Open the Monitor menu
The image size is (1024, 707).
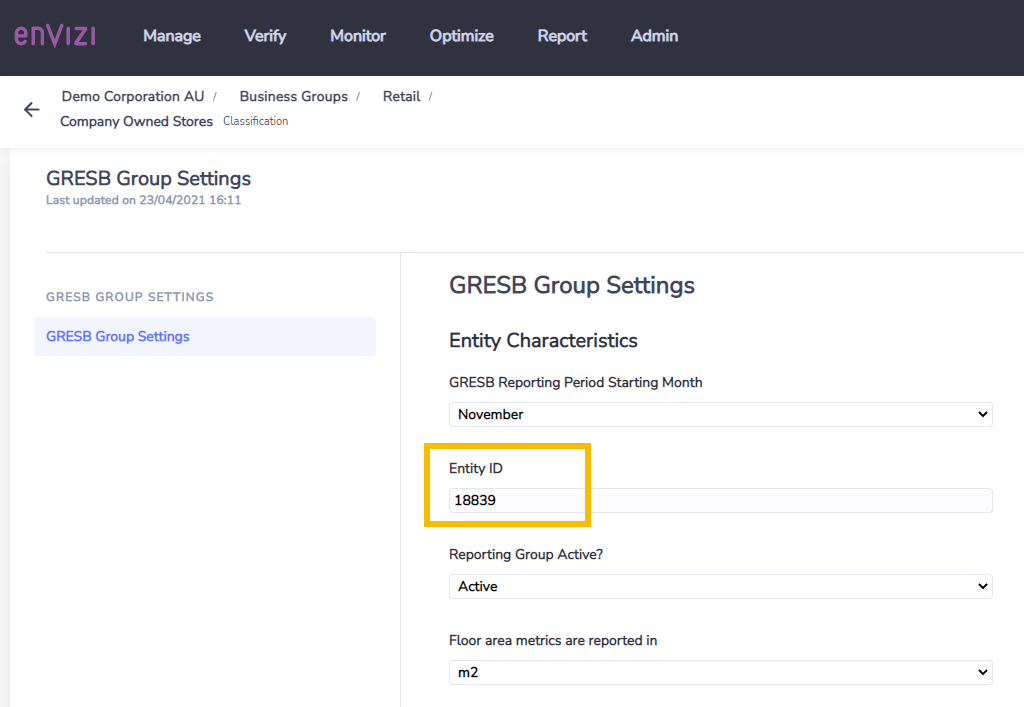(x=358, y=36)
